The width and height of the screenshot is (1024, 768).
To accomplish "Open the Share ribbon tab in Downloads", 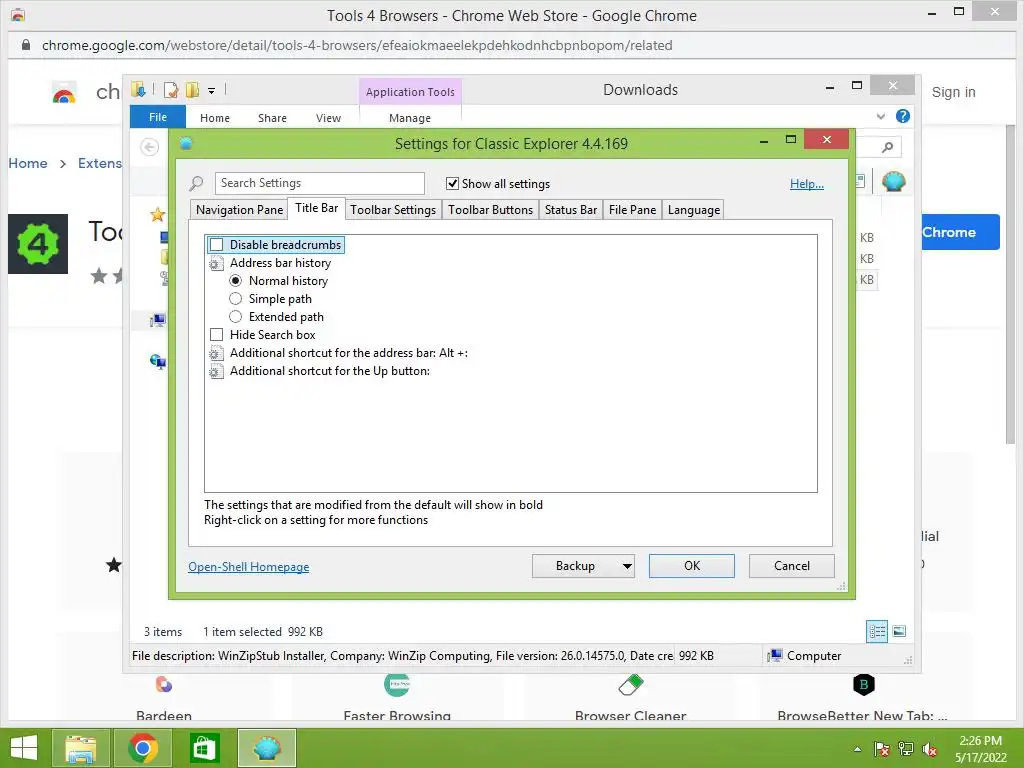I will click(x=272, y=118).
